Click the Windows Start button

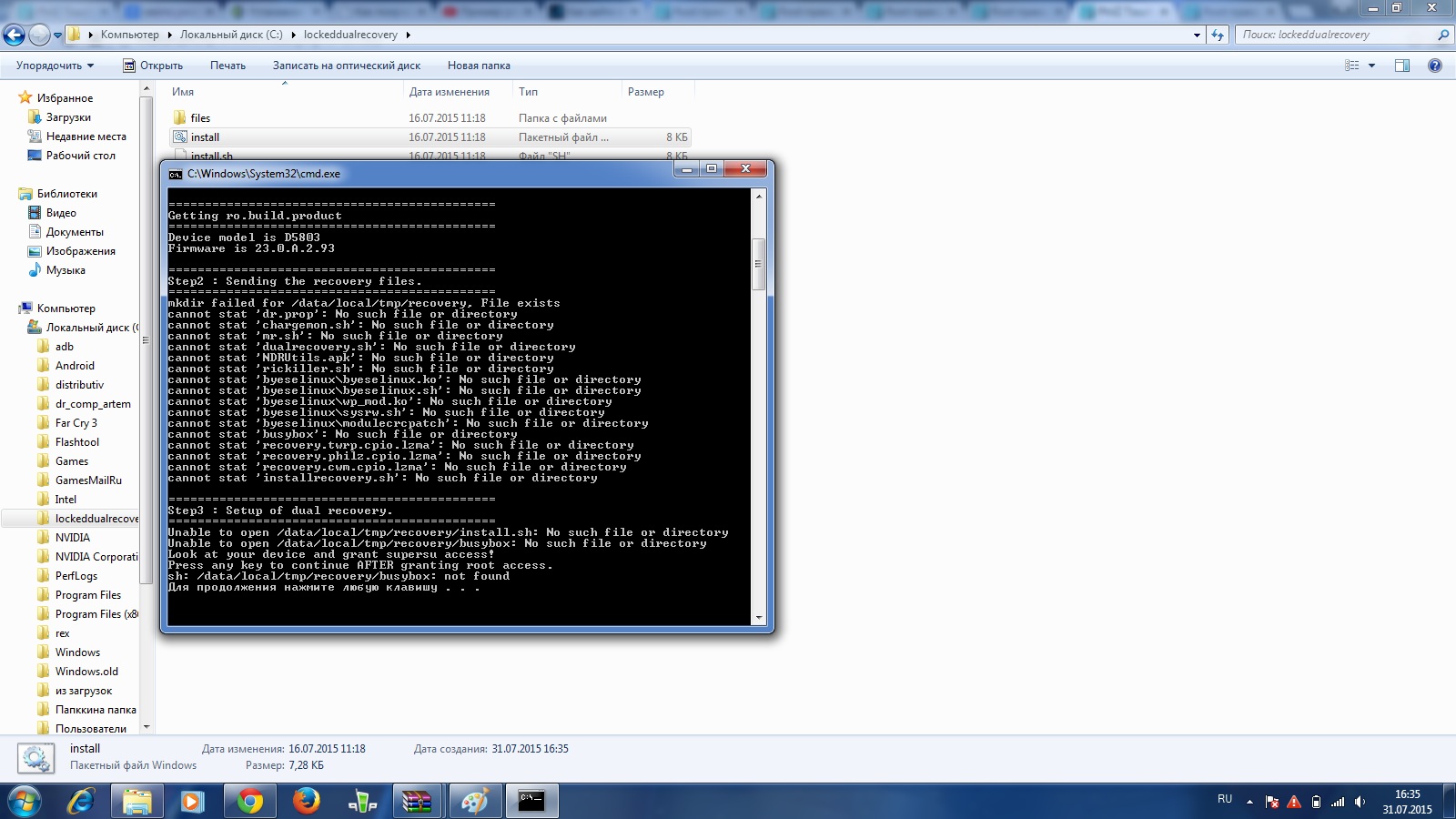coord(25,801)
